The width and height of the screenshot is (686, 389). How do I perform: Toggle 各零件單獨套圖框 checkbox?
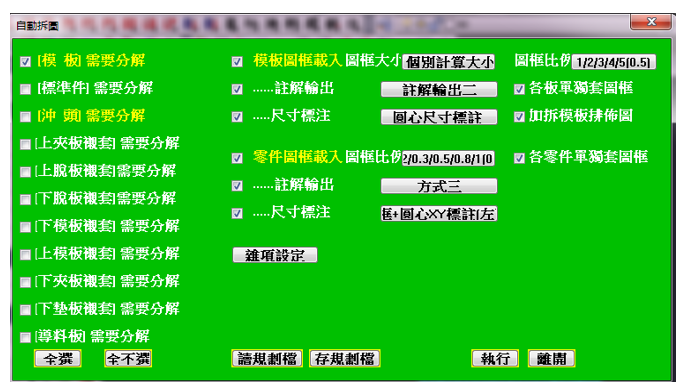pos(519,158)
